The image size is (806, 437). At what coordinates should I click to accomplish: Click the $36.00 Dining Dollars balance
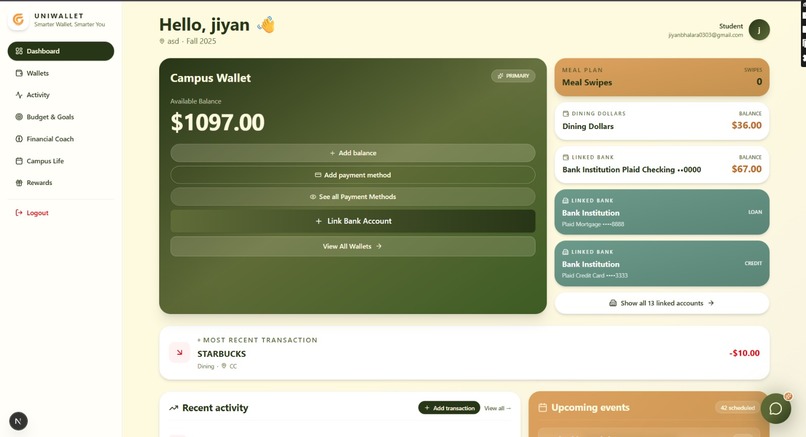[x=746, y=125]
